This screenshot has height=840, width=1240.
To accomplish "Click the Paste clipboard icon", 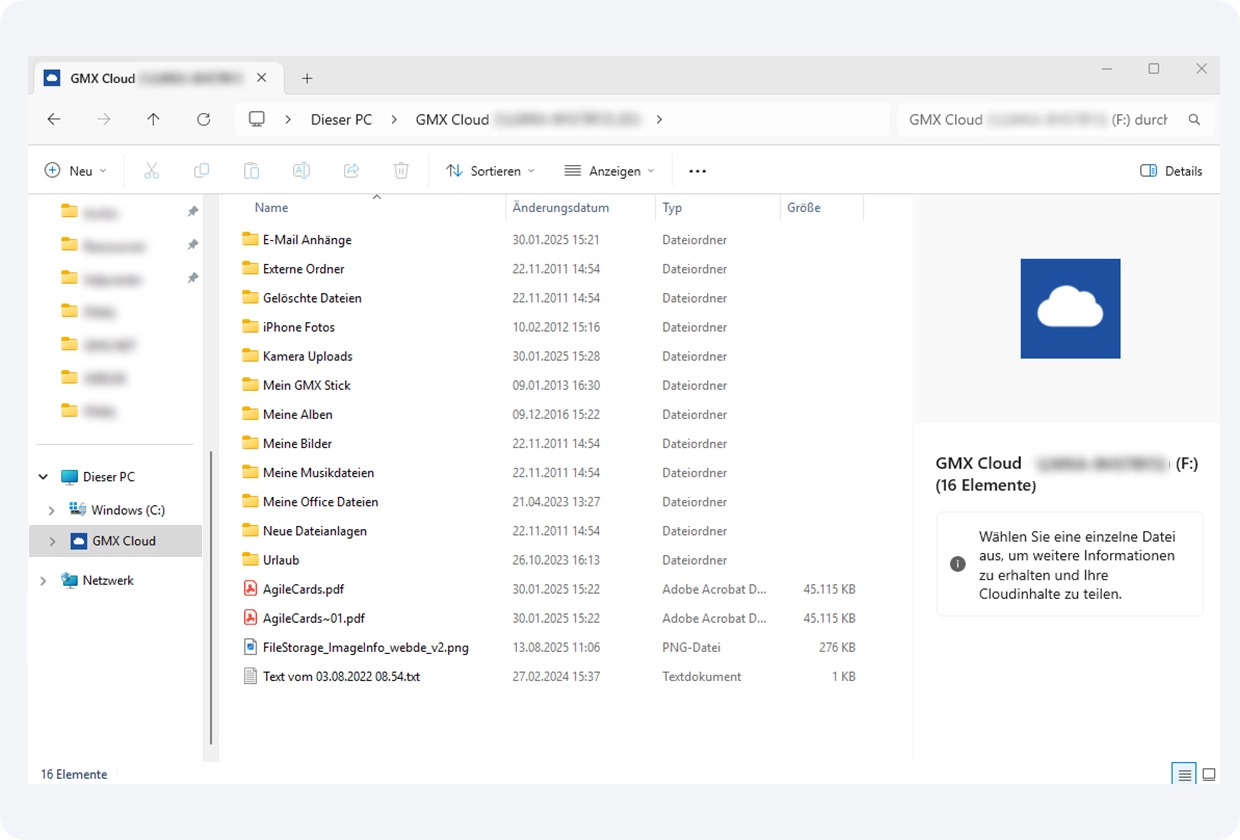I will [x=251, y=171].
